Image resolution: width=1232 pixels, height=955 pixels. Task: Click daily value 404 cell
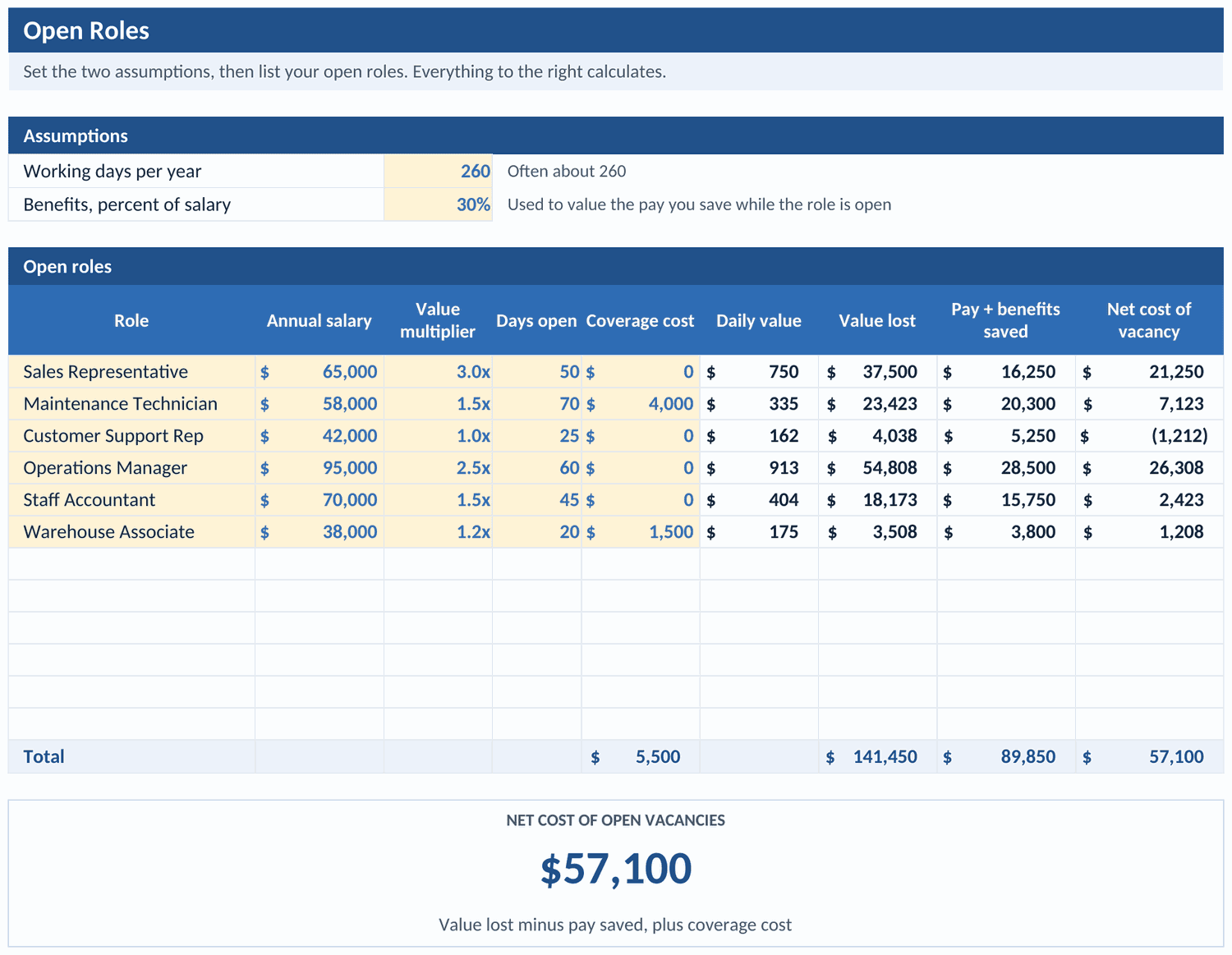tap(759, 499)
